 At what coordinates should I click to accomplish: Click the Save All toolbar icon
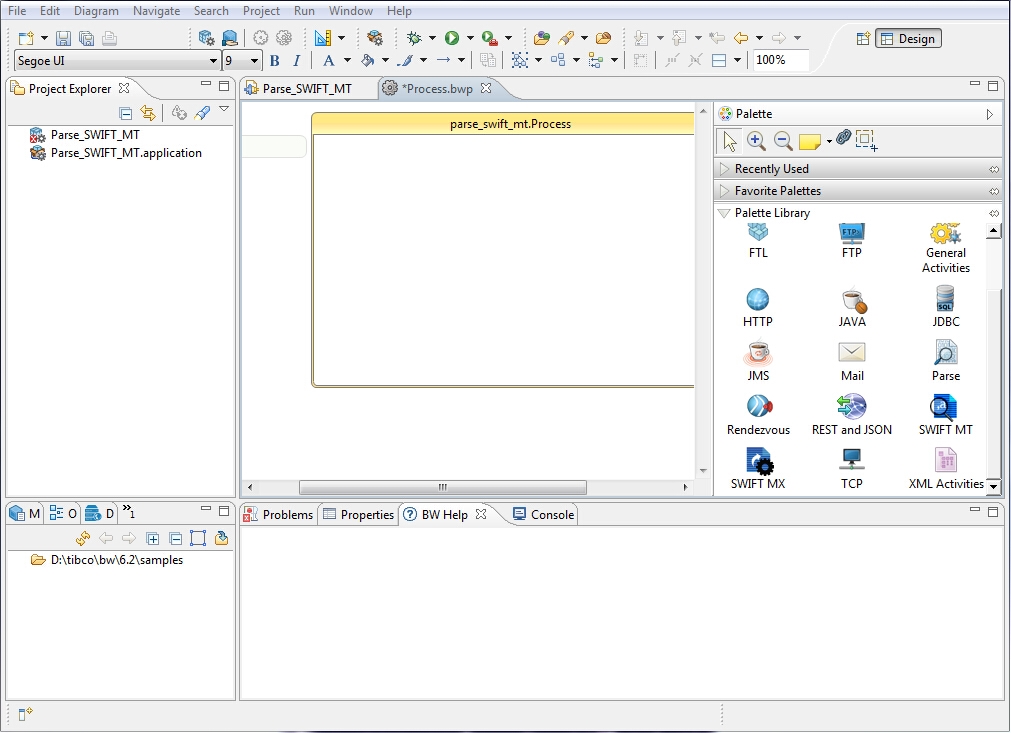pos(86,38)
